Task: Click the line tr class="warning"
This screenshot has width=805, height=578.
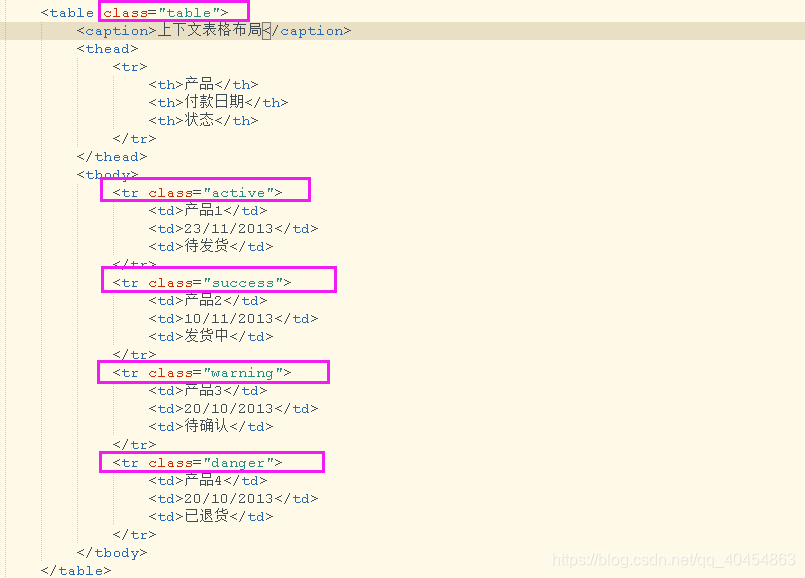Action: click(202, 373)
